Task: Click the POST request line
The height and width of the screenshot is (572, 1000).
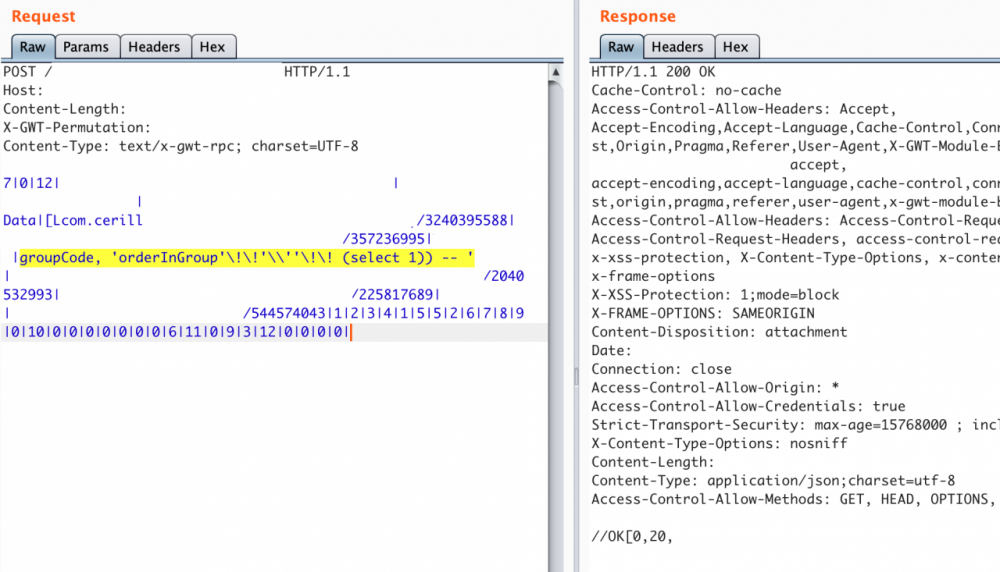Action: [177, 72]
